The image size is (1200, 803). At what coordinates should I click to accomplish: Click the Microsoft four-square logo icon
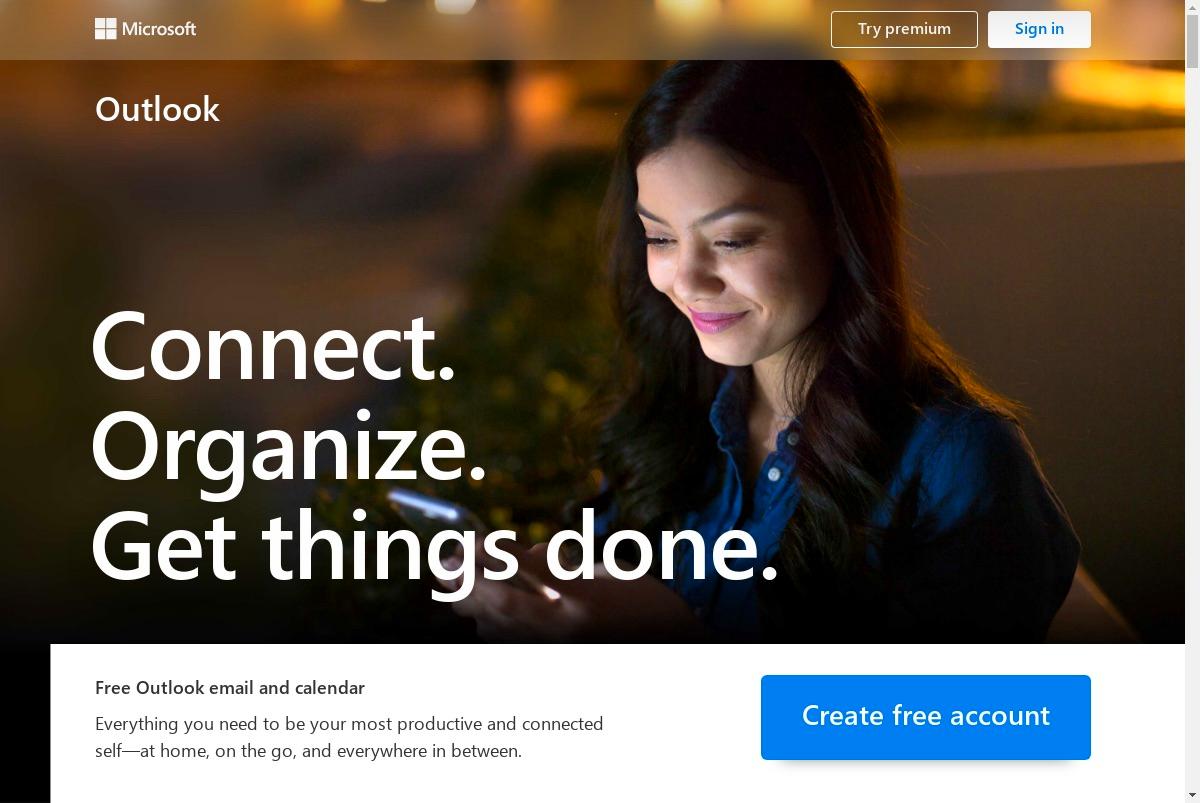(106, 29)
